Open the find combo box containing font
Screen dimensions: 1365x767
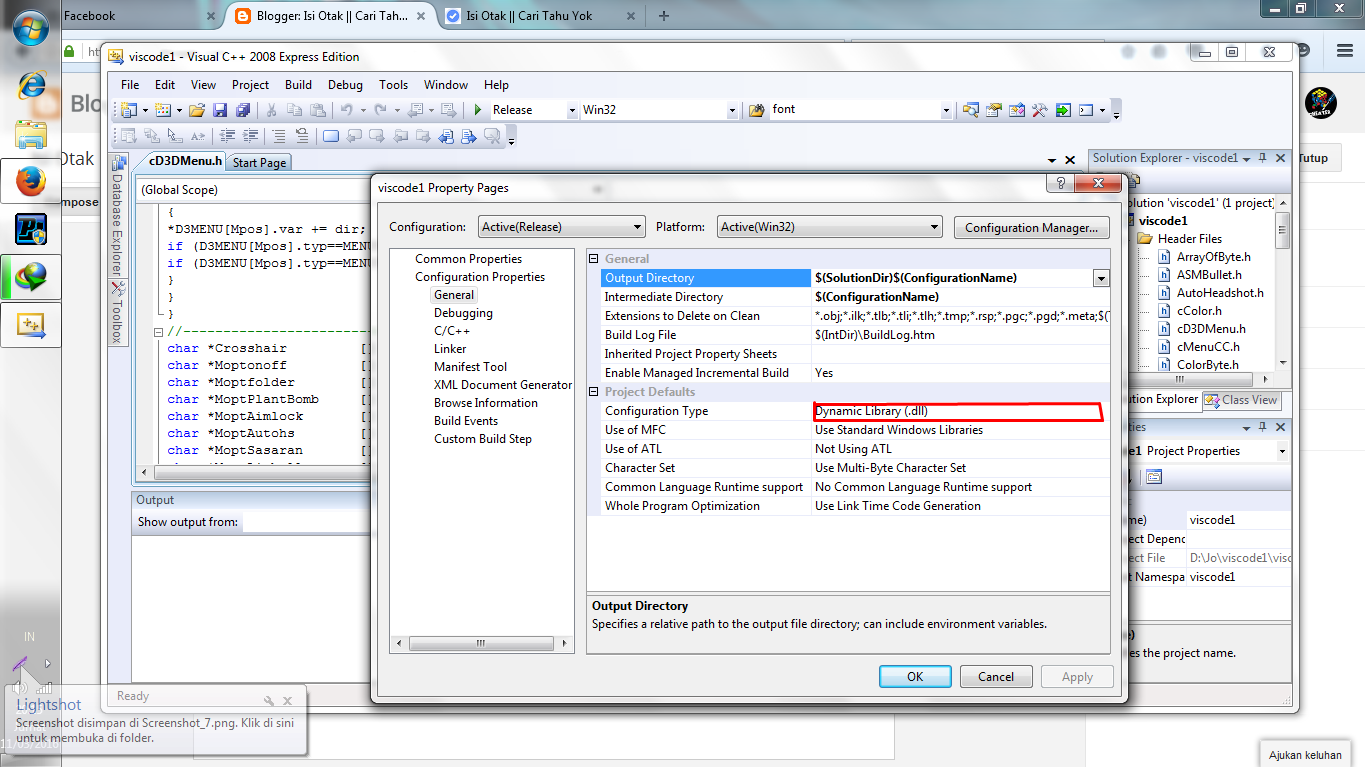tap(860, 110)
